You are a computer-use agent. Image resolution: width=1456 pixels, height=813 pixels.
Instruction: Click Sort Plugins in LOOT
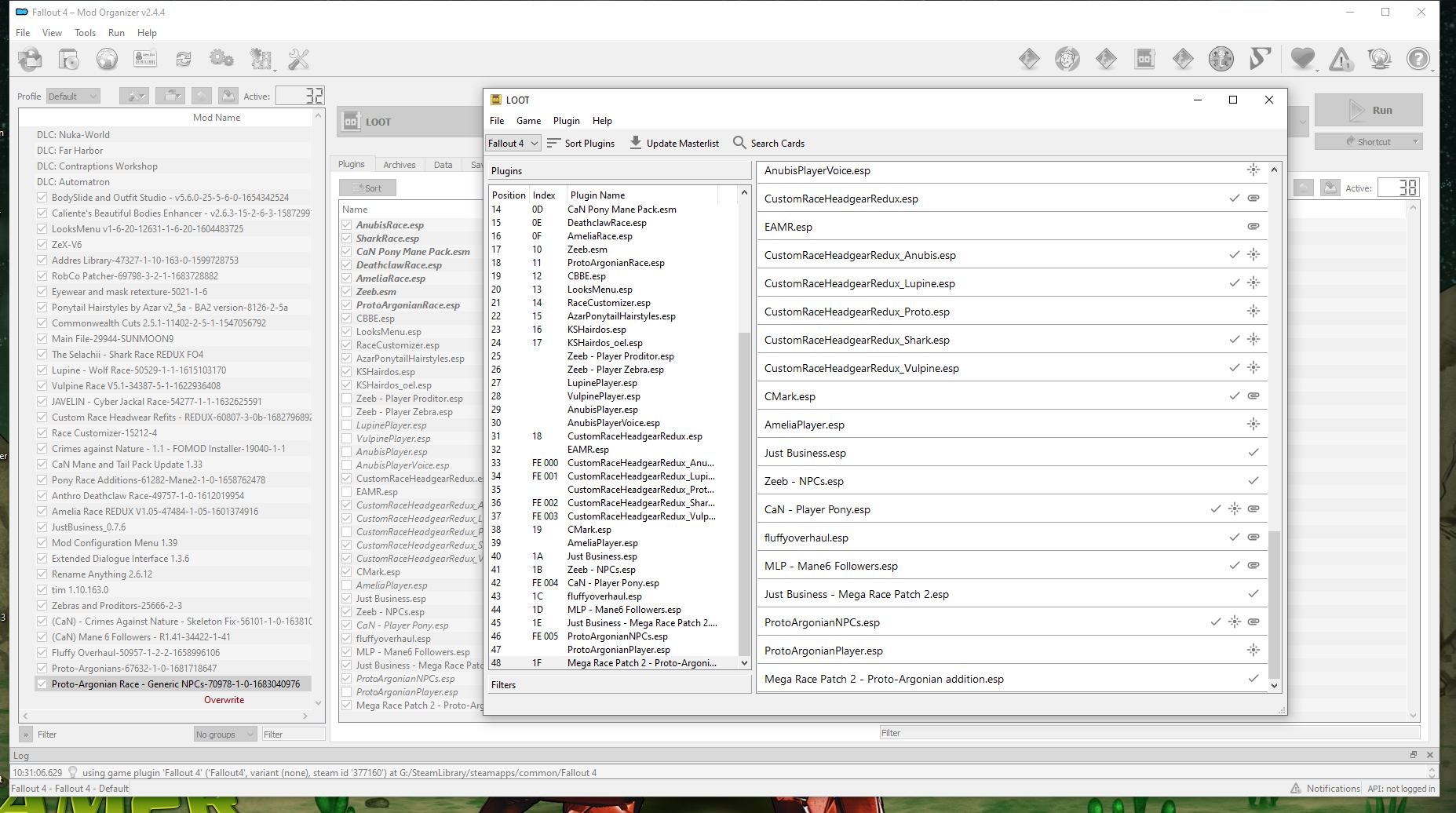(581, 143)
